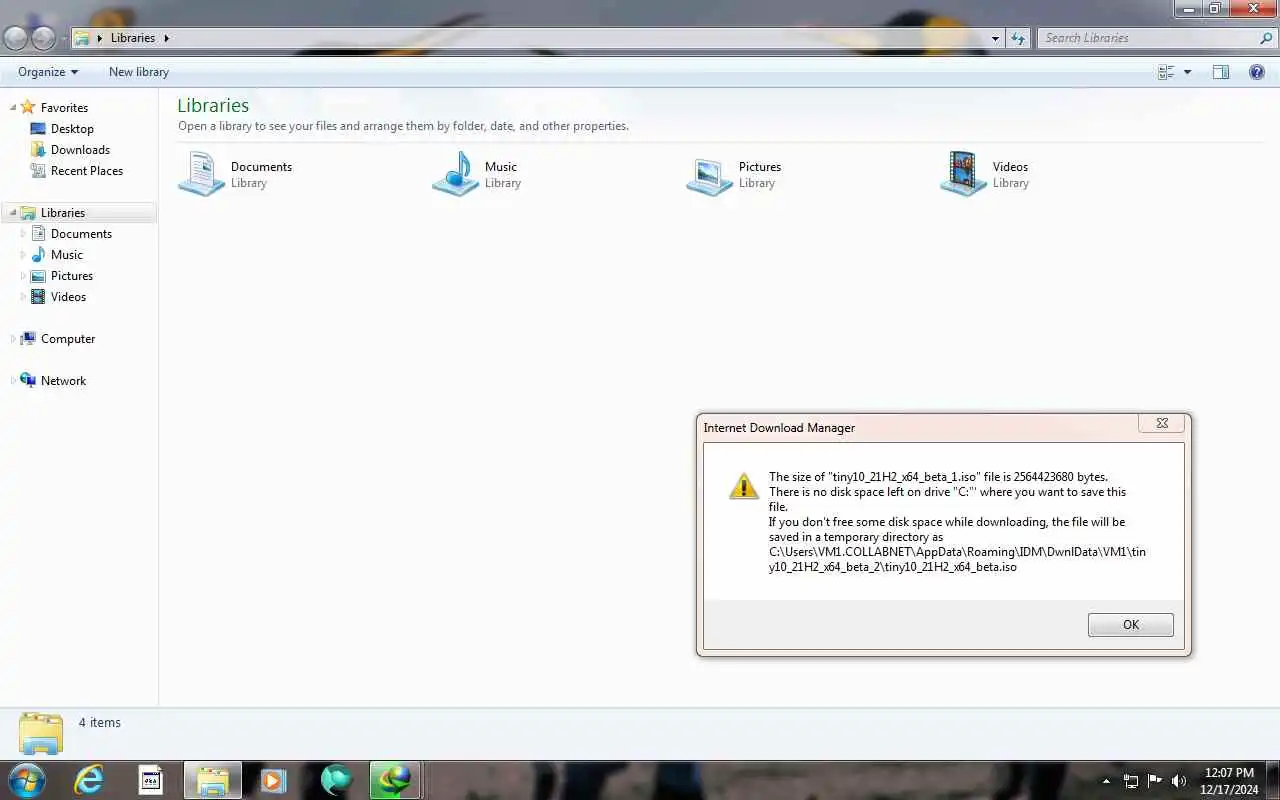Click OK in the Internet Download Manager dialog
The width and height of the screenshot is (1280, 800).
tap(1130, 625)
